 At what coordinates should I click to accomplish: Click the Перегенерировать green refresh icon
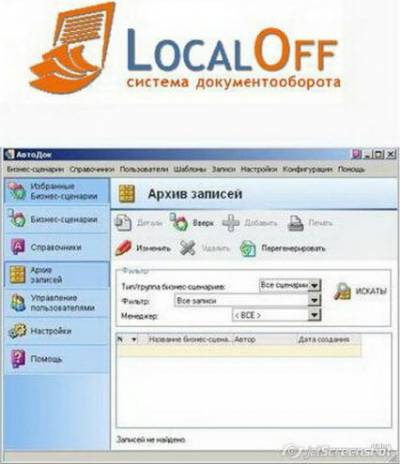click(248, 249)
